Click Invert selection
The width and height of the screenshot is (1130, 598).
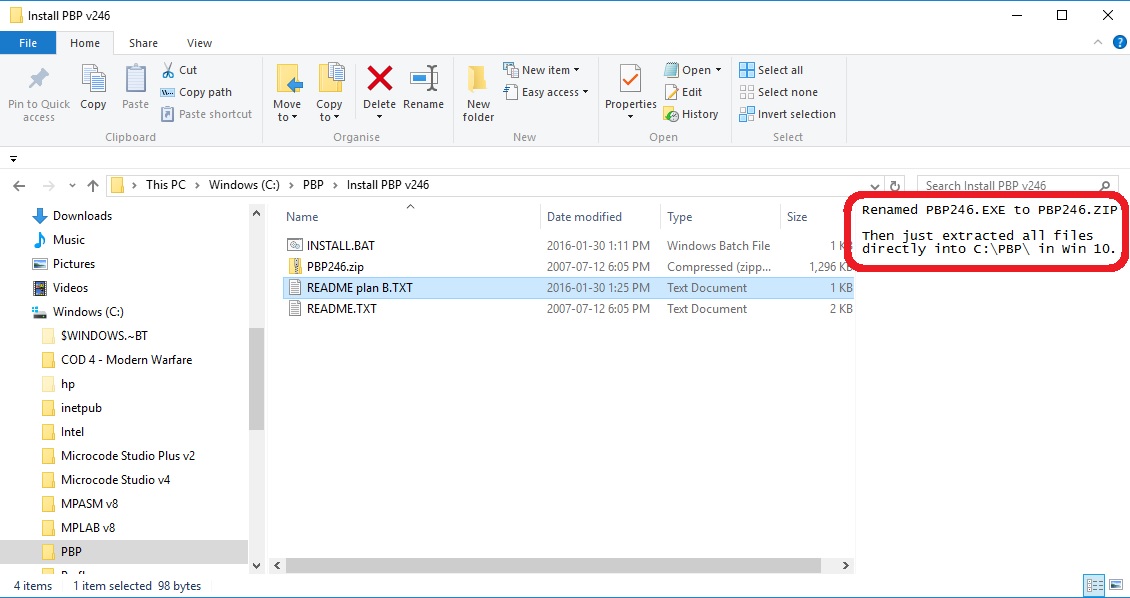tap(788, 114)
